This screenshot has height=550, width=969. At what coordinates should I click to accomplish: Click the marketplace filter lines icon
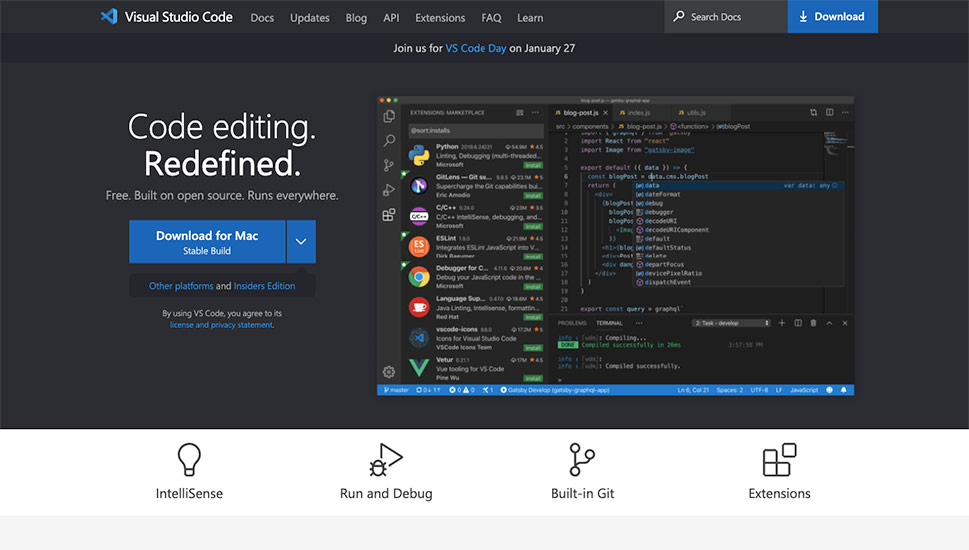coord(520,112)
